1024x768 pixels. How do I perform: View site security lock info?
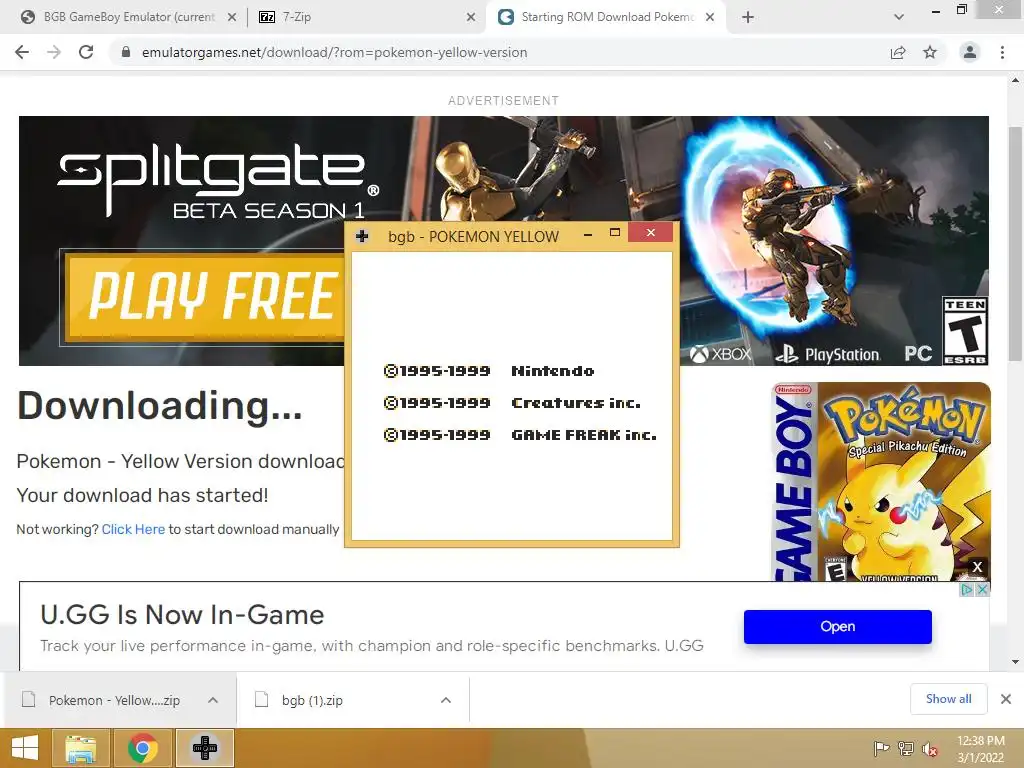point(126,52)
